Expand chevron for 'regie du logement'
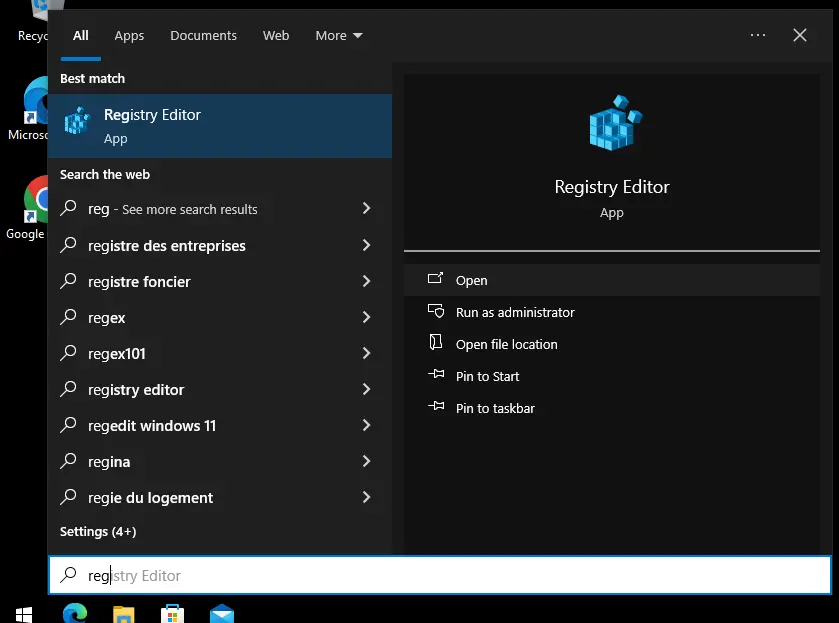Screen dimensions: 839x623 point(367,497)
